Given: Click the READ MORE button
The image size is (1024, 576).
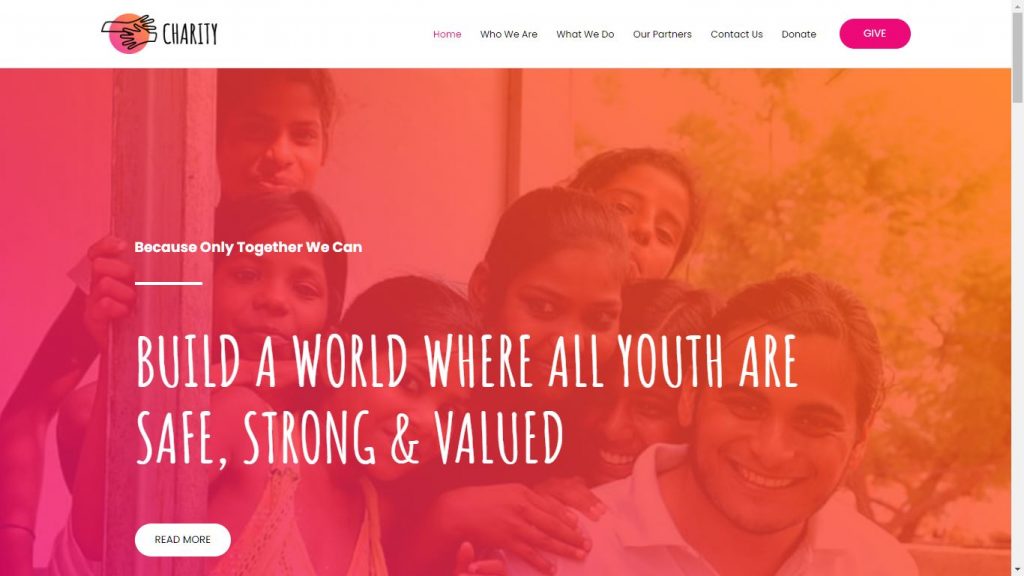Looking at the screenshot, I should coord(182,539).
